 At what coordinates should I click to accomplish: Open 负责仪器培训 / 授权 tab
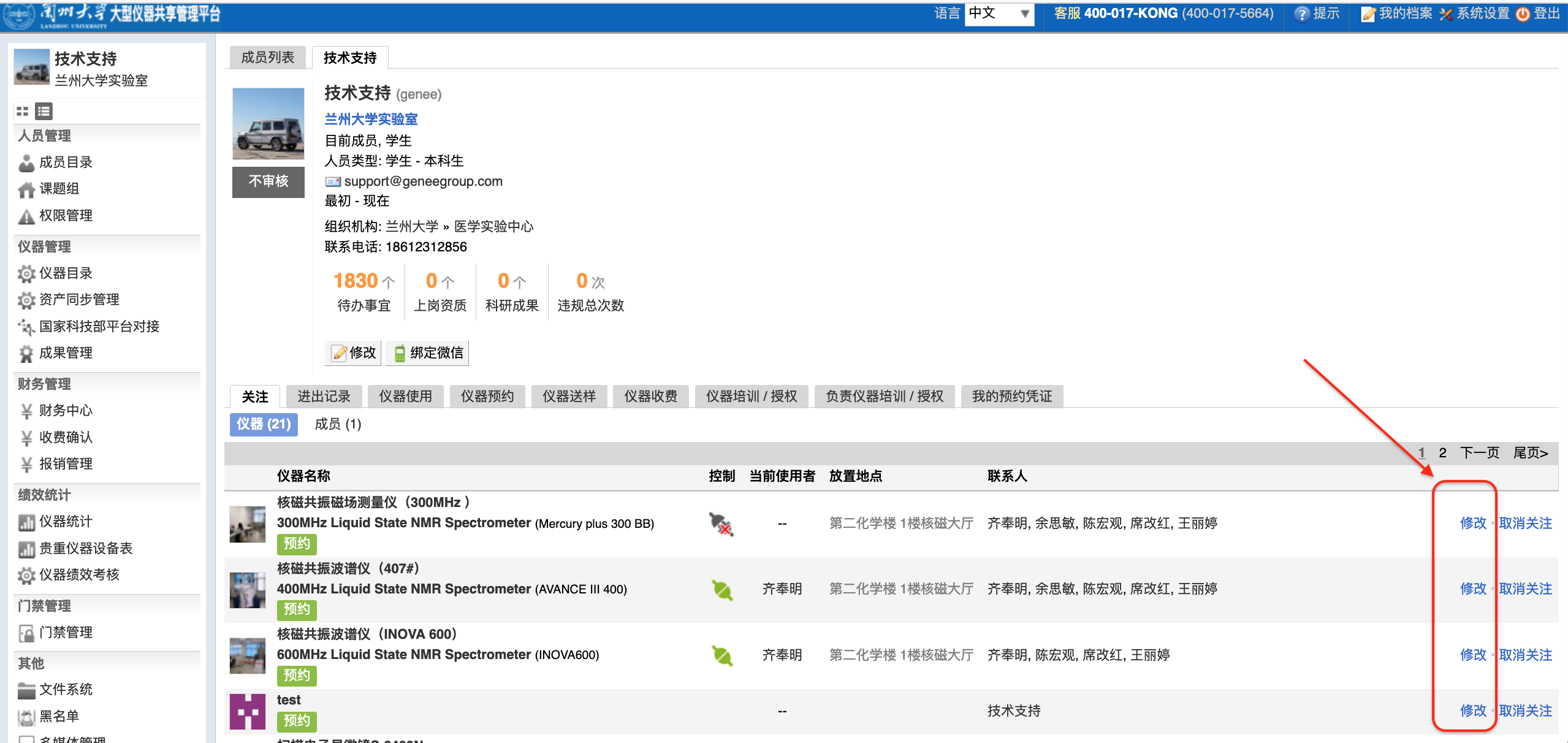[885, 397]
